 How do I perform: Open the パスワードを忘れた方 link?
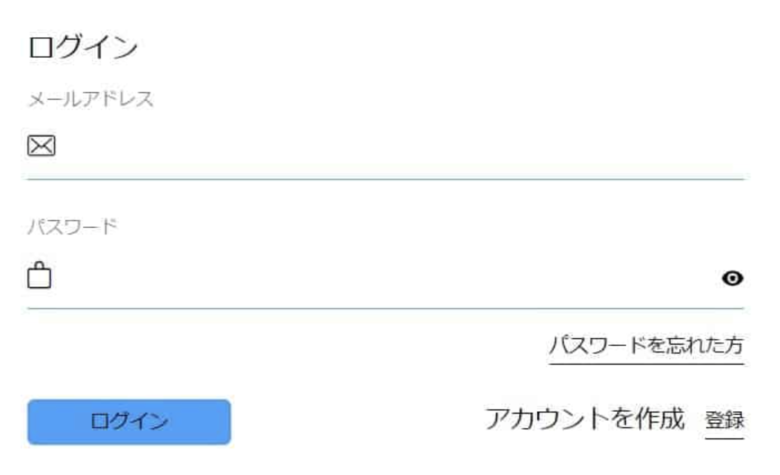[x=646, y=346]
